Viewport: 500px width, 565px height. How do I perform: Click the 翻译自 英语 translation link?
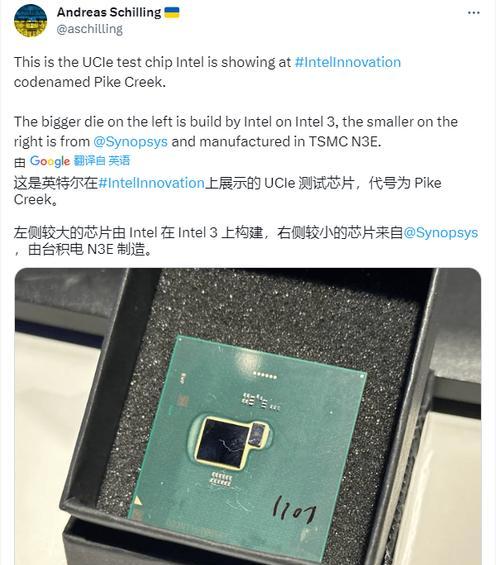[x=102, y=161]
